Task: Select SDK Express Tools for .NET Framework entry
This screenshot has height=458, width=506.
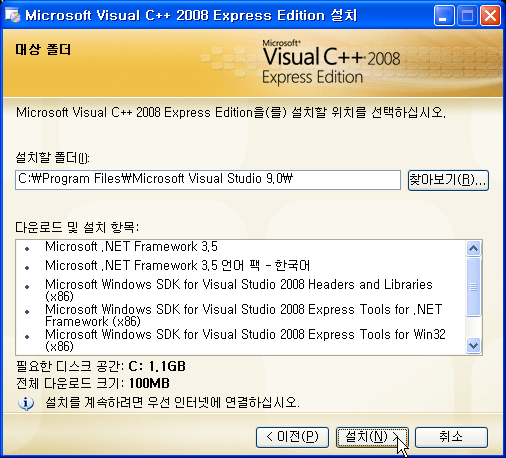Action: 243,315
